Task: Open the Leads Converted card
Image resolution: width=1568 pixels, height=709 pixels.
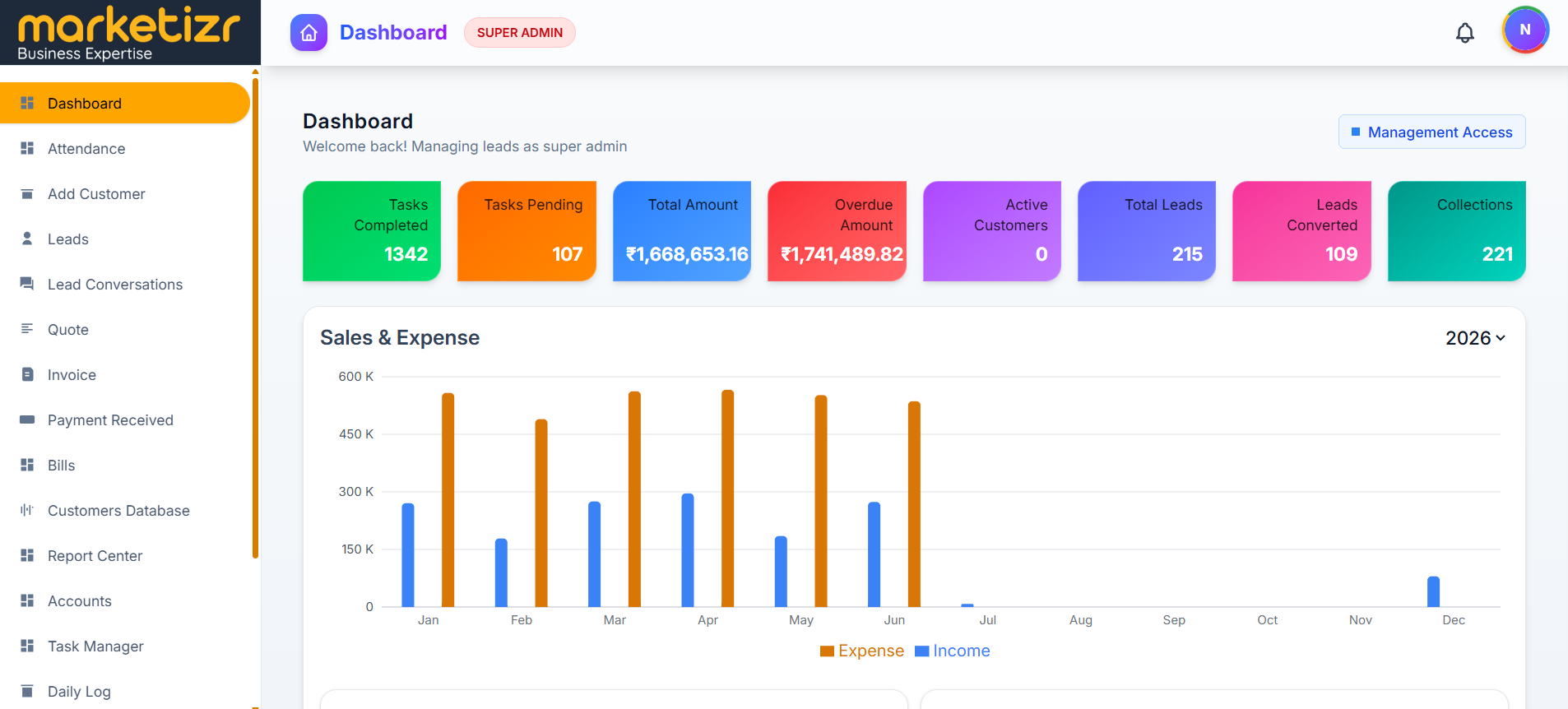Action: click(1301, 231)
